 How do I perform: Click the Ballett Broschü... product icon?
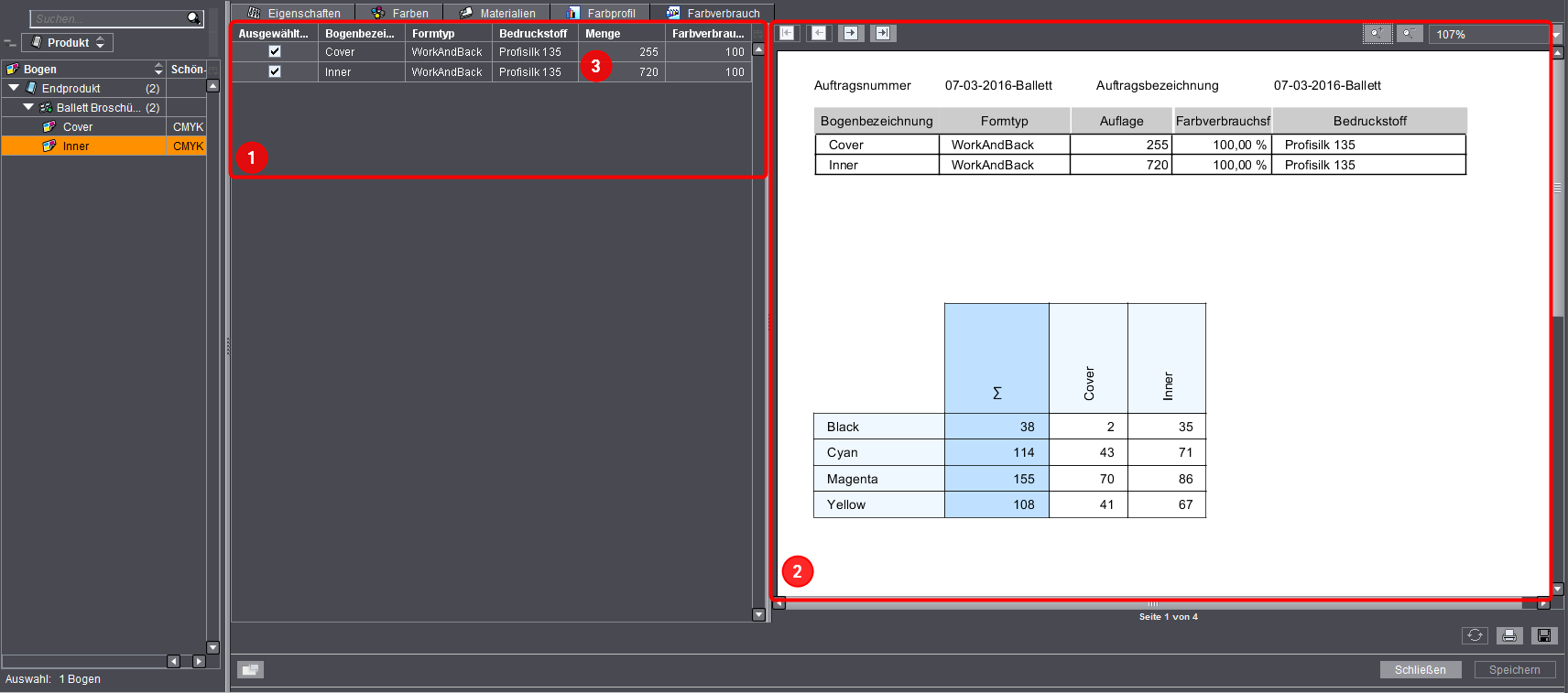tap(46, 107)
